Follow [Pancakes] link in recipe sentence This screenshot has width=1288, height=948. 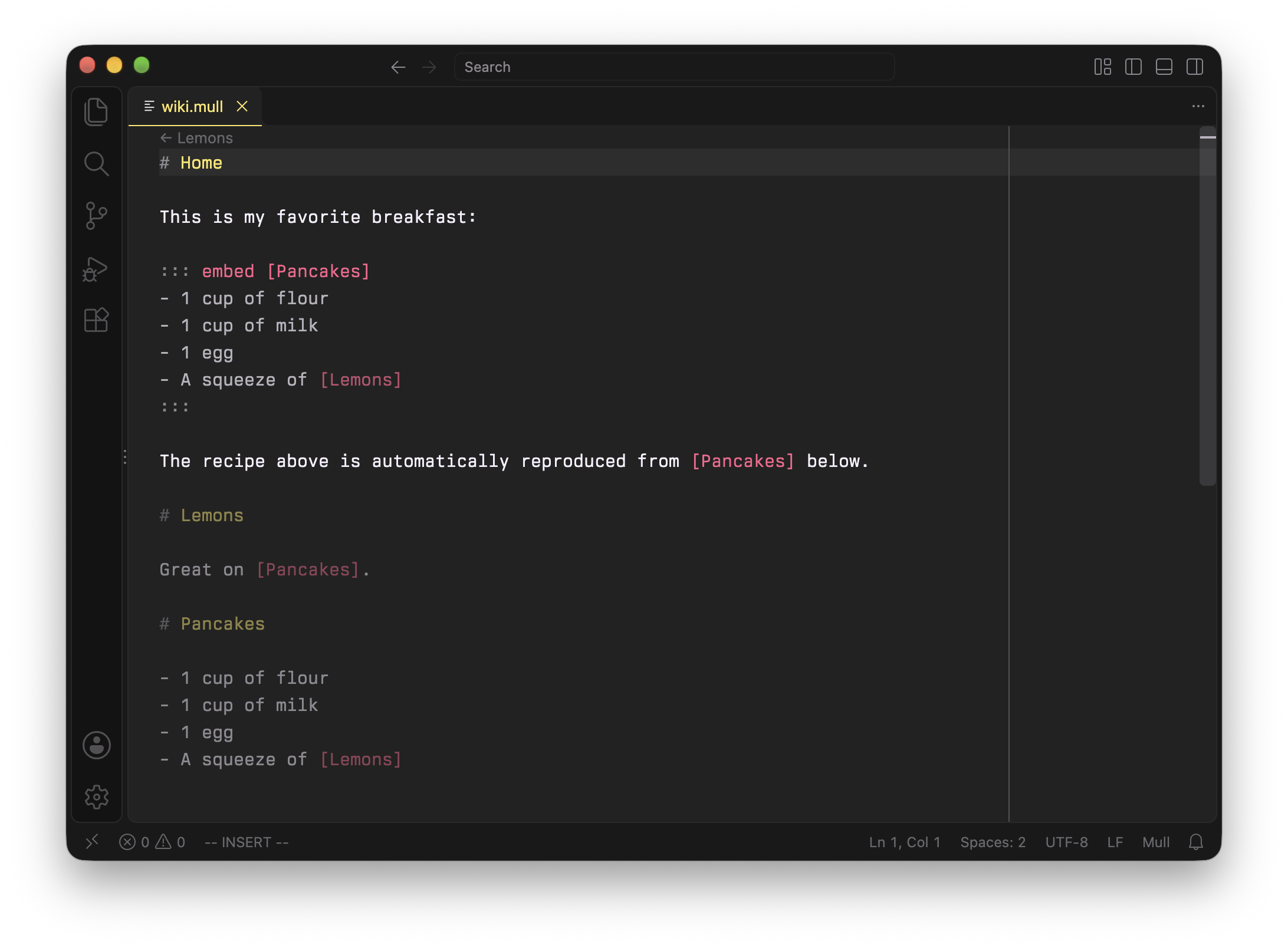[x=743, y=461]
